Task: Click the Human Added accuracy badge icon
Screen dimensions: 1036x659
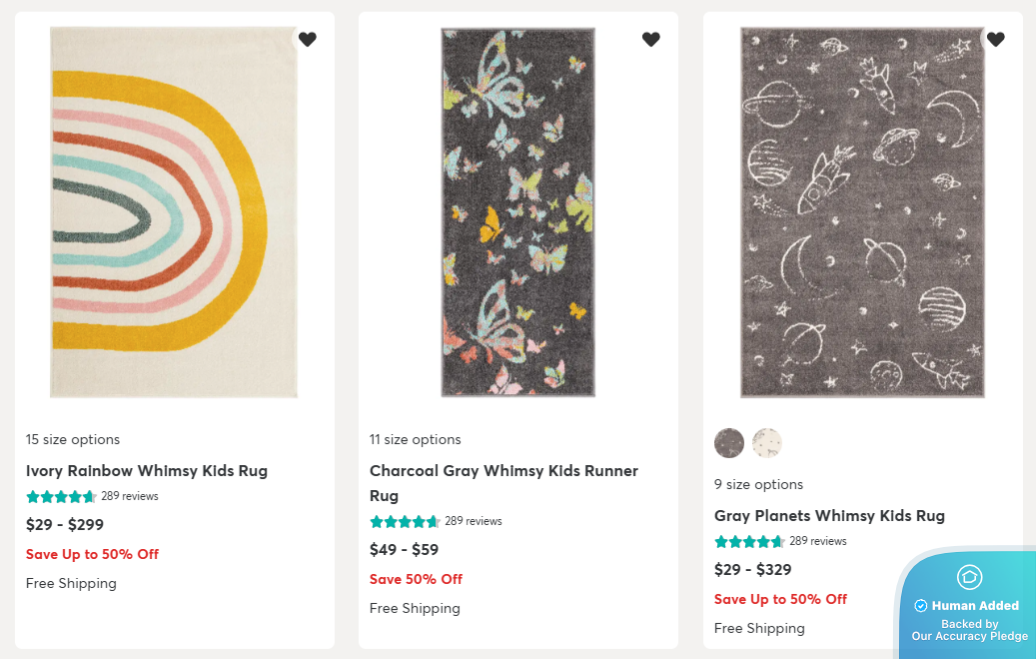Action: (969, 578)
